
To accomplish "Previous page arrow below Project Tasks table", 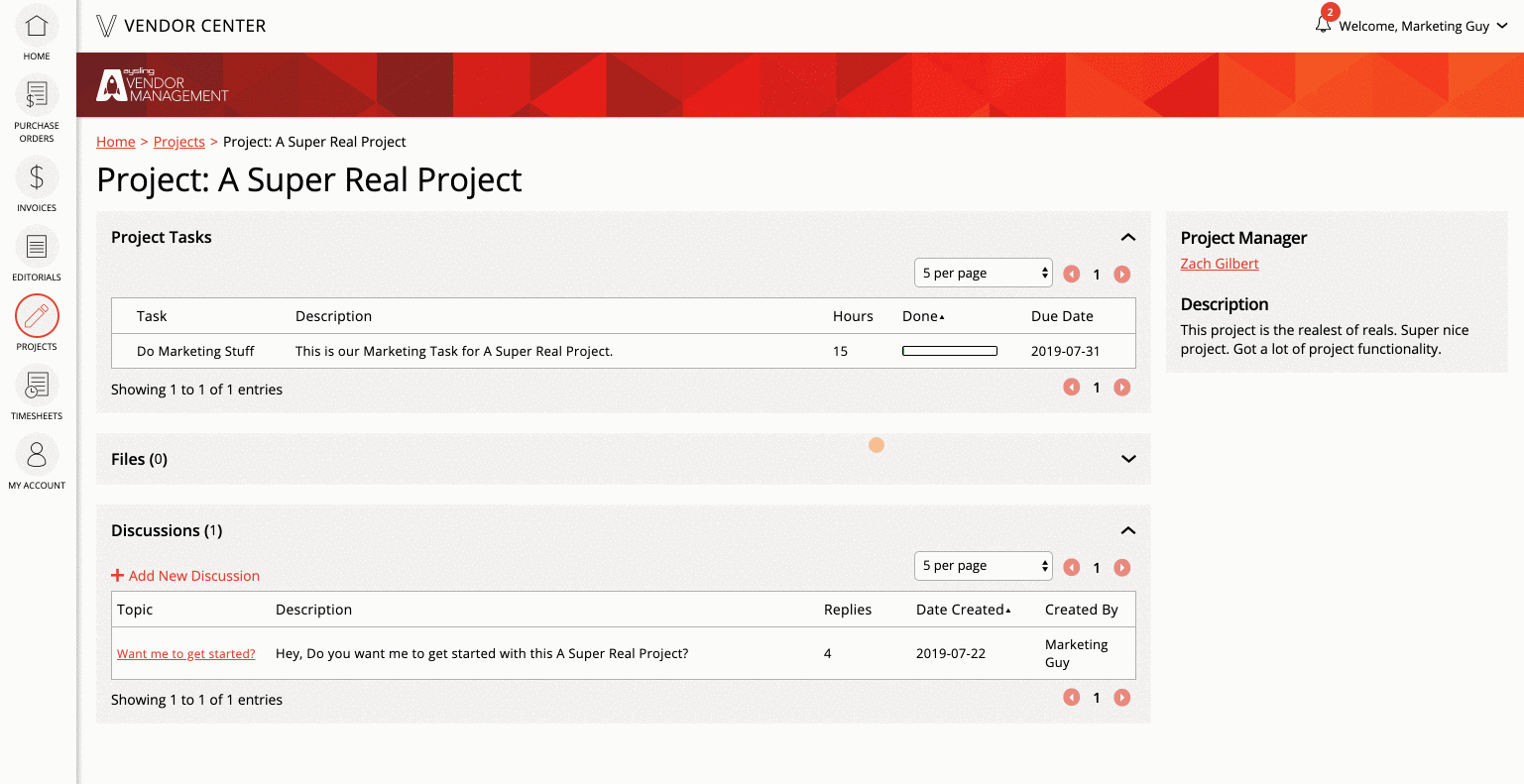I will point(1072,388).
